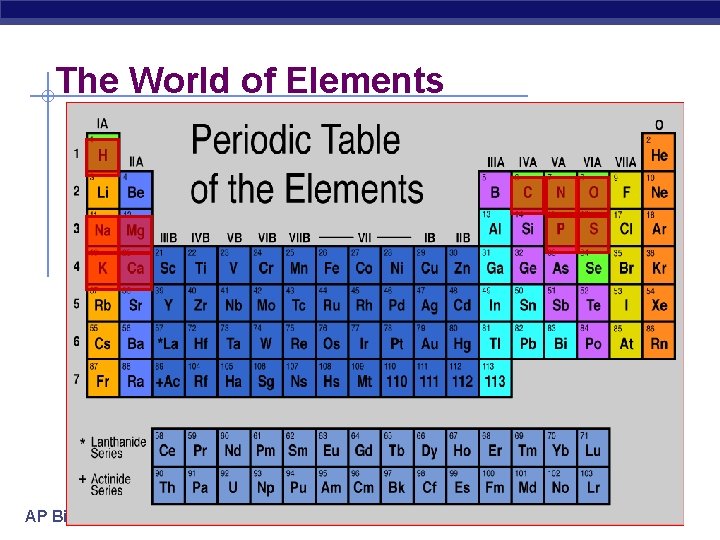Click the Selenium (Se) green cell
The image size is (720, 540).
point(593,267)
